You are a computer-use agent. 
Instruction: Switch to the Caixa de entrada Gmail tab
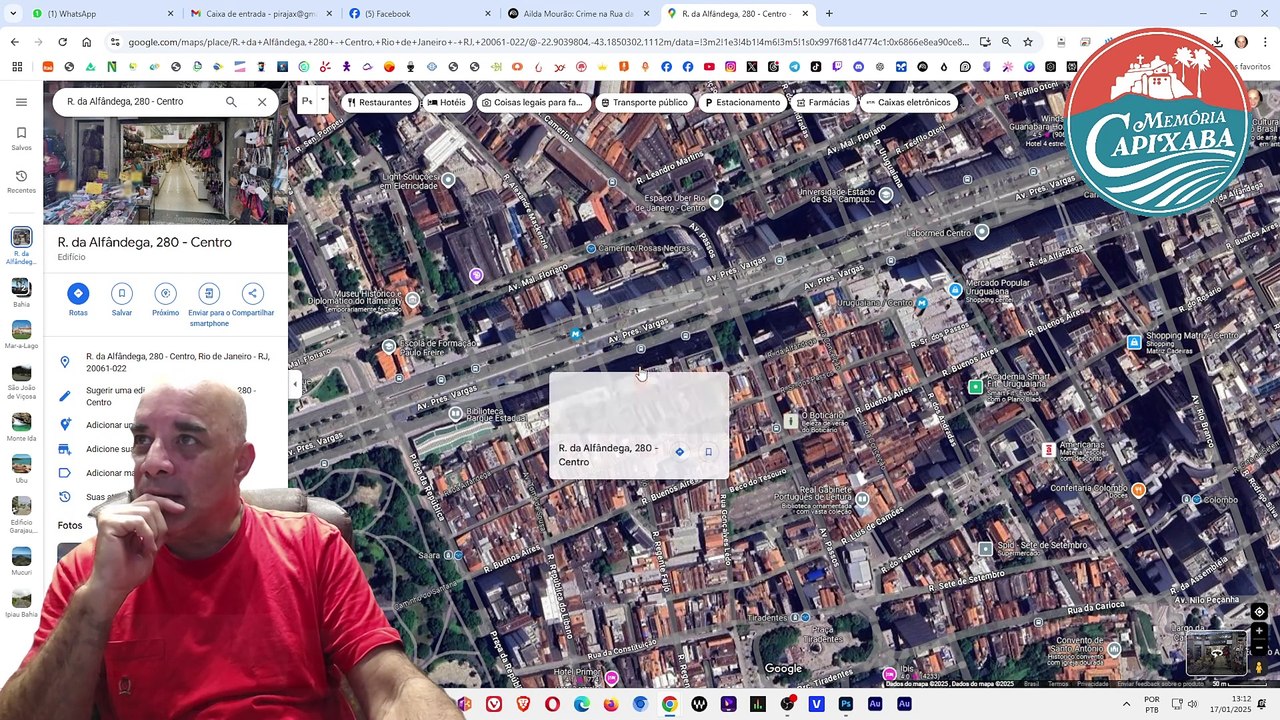(260, 14)
